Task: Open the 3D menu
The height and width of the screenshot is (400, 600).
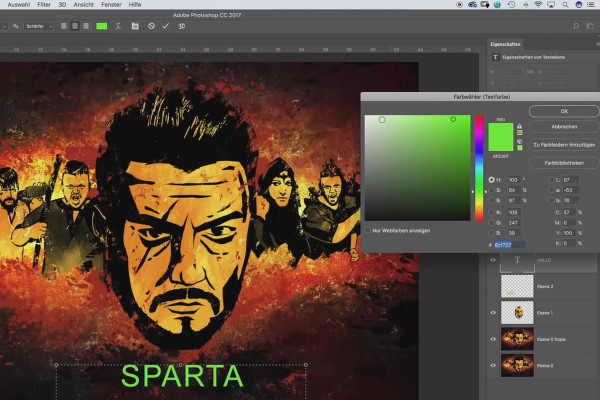Action: [x=62, y=5]
